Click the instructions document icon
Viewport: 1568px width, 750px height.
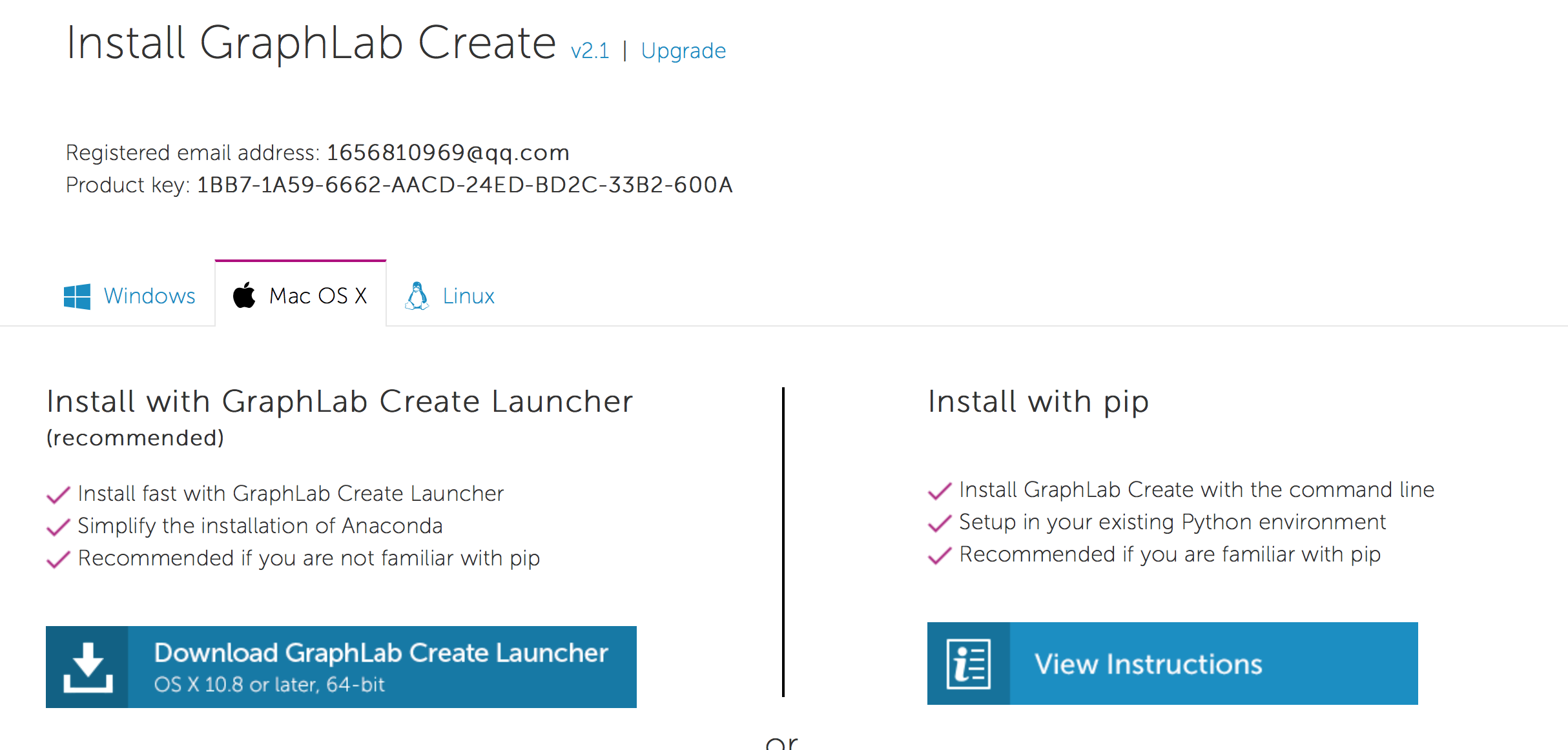(x=968, y=664)
